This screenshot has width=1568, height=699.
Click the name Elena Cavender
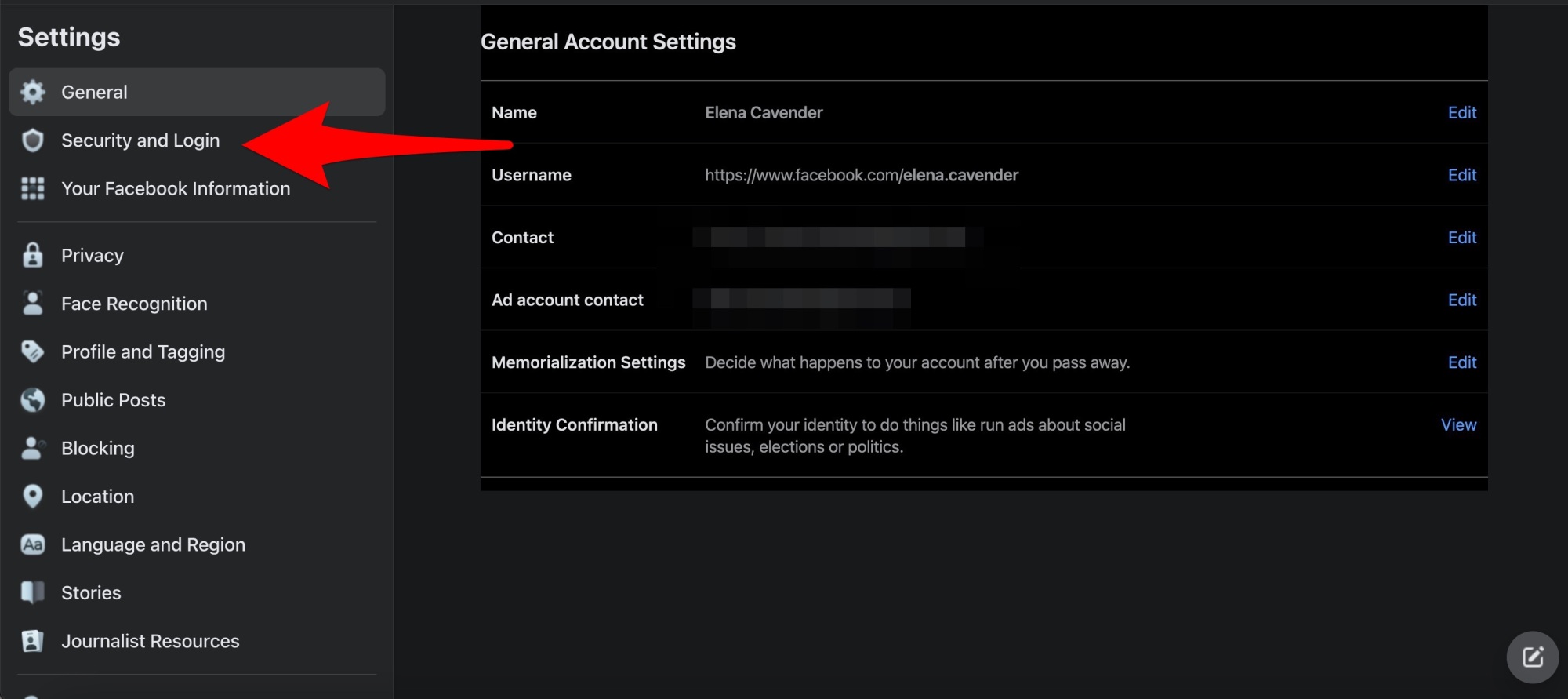click(764, 112)
